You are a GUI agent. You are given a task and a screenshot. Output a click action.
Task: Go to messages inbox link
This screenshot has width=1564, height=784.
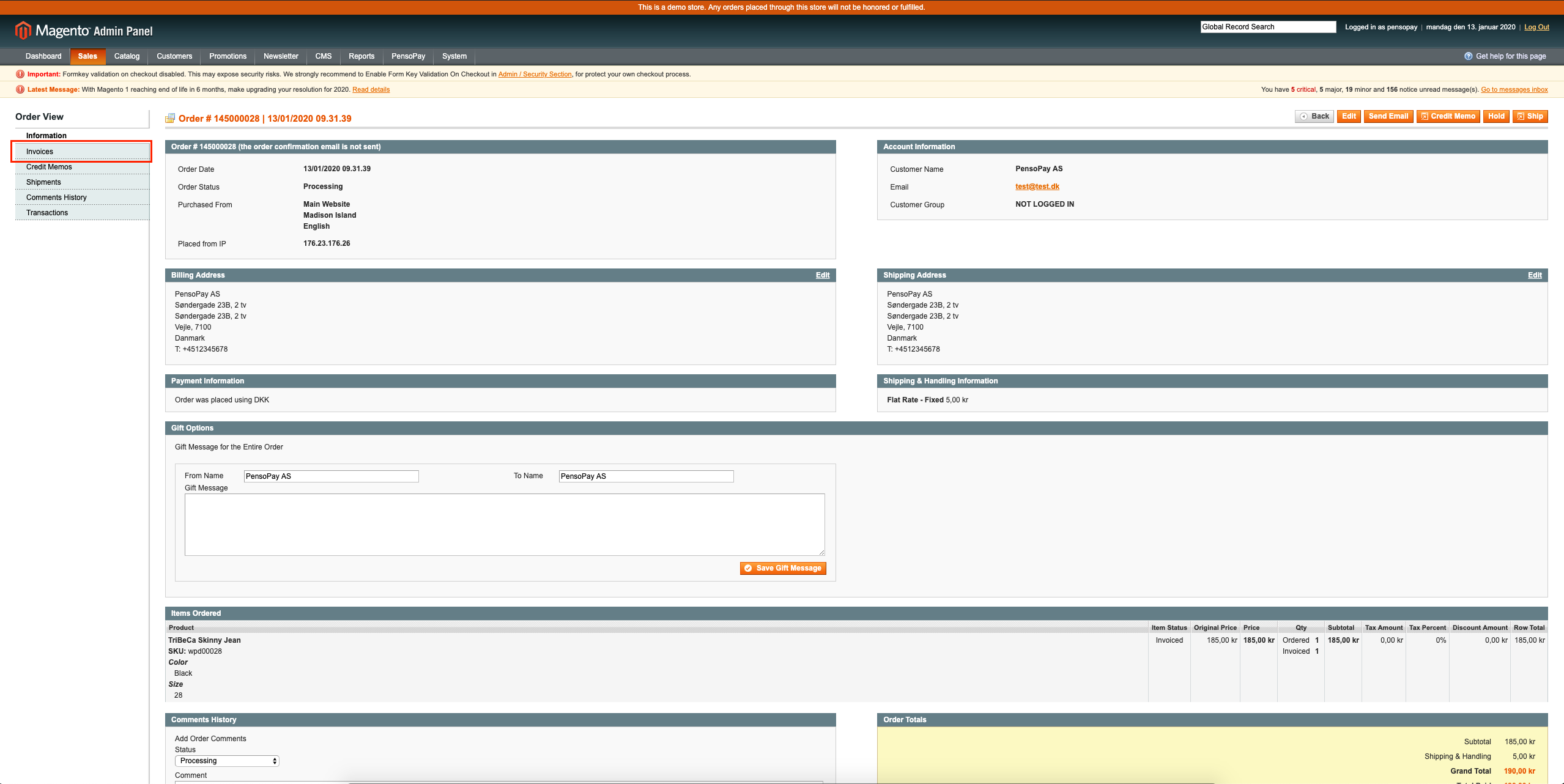click(1514, 89)
